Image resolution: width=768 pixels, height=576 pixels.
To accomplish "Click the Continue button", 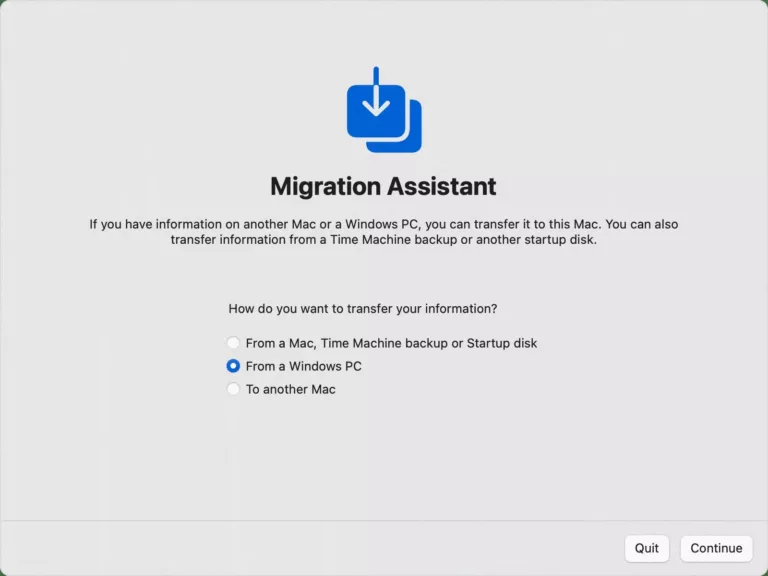I will point(716,548).
